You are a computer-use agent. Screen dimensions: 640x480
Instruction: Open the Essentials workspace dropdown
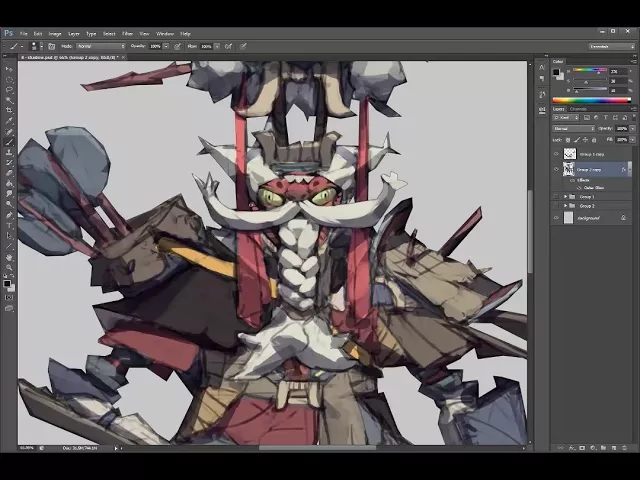pyautogui.click(x=611, y=47)
